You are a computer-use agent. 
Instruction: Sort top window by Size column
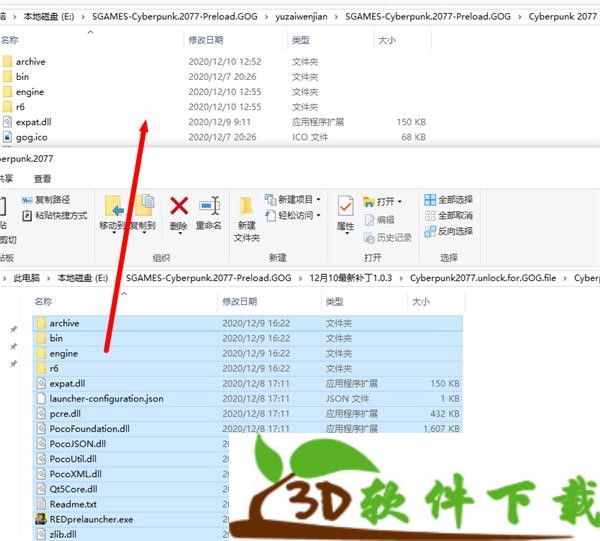click(x=386, y=40)
